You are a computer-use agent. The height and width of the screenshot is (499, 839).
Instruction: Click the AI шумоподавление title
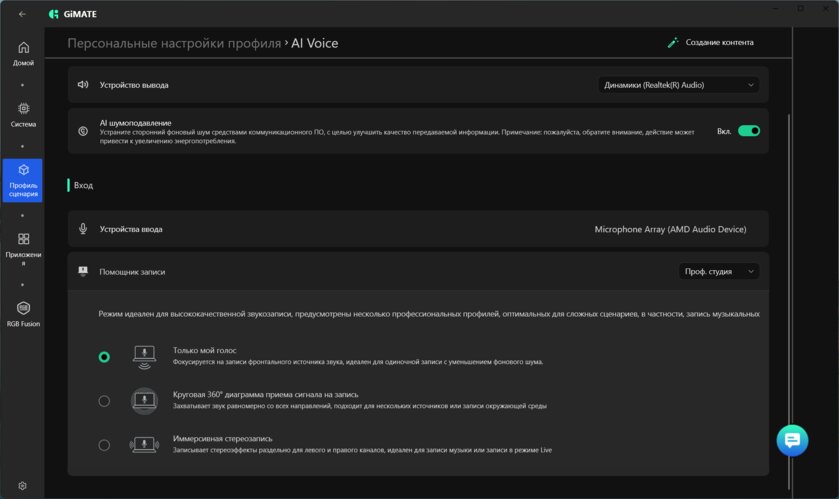coord(135,123)
